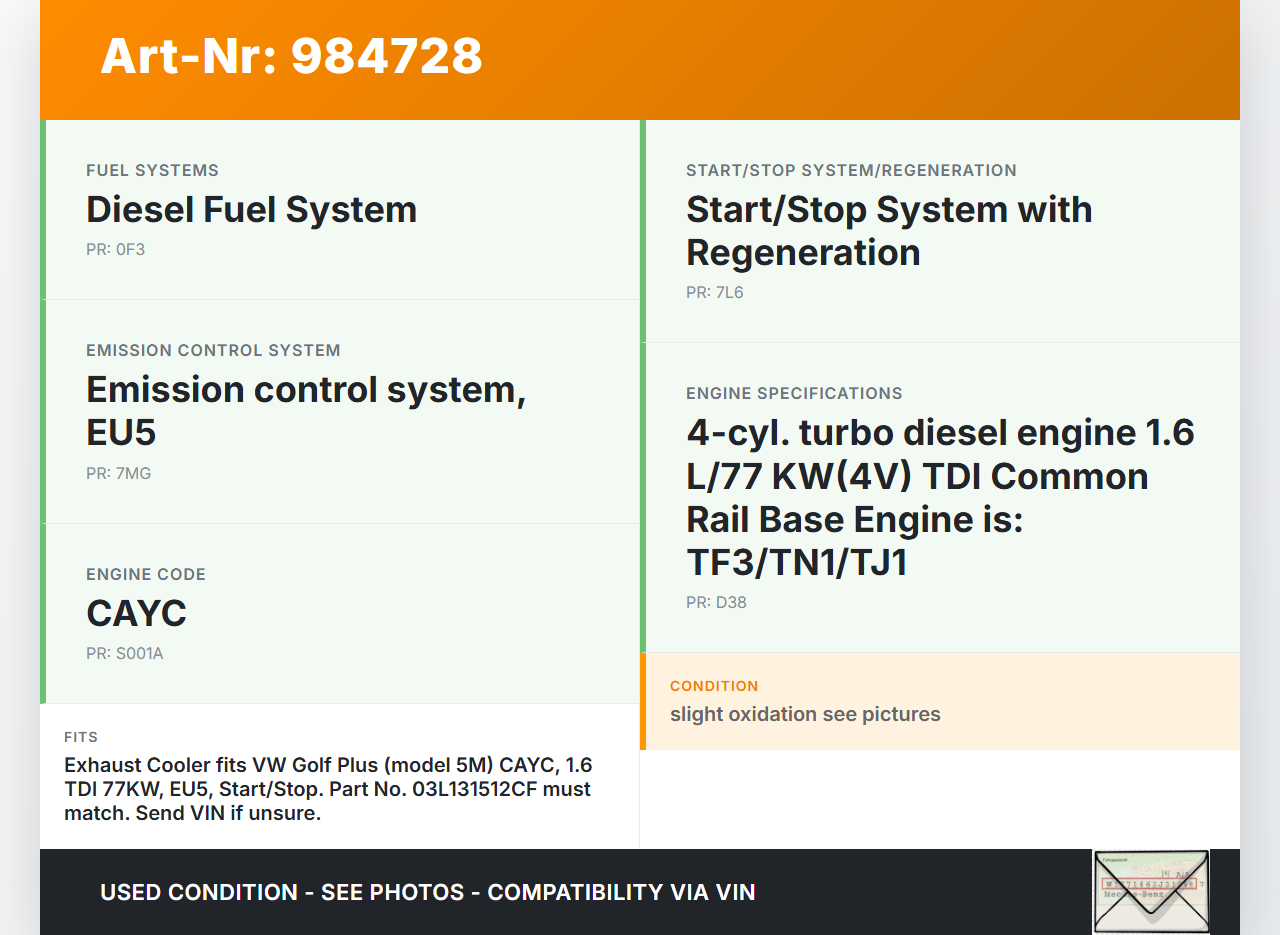Click the 'Used Condition - See Photos' footer banner
This screenshot has height=935, width=1280.
(x=427, y=892)
